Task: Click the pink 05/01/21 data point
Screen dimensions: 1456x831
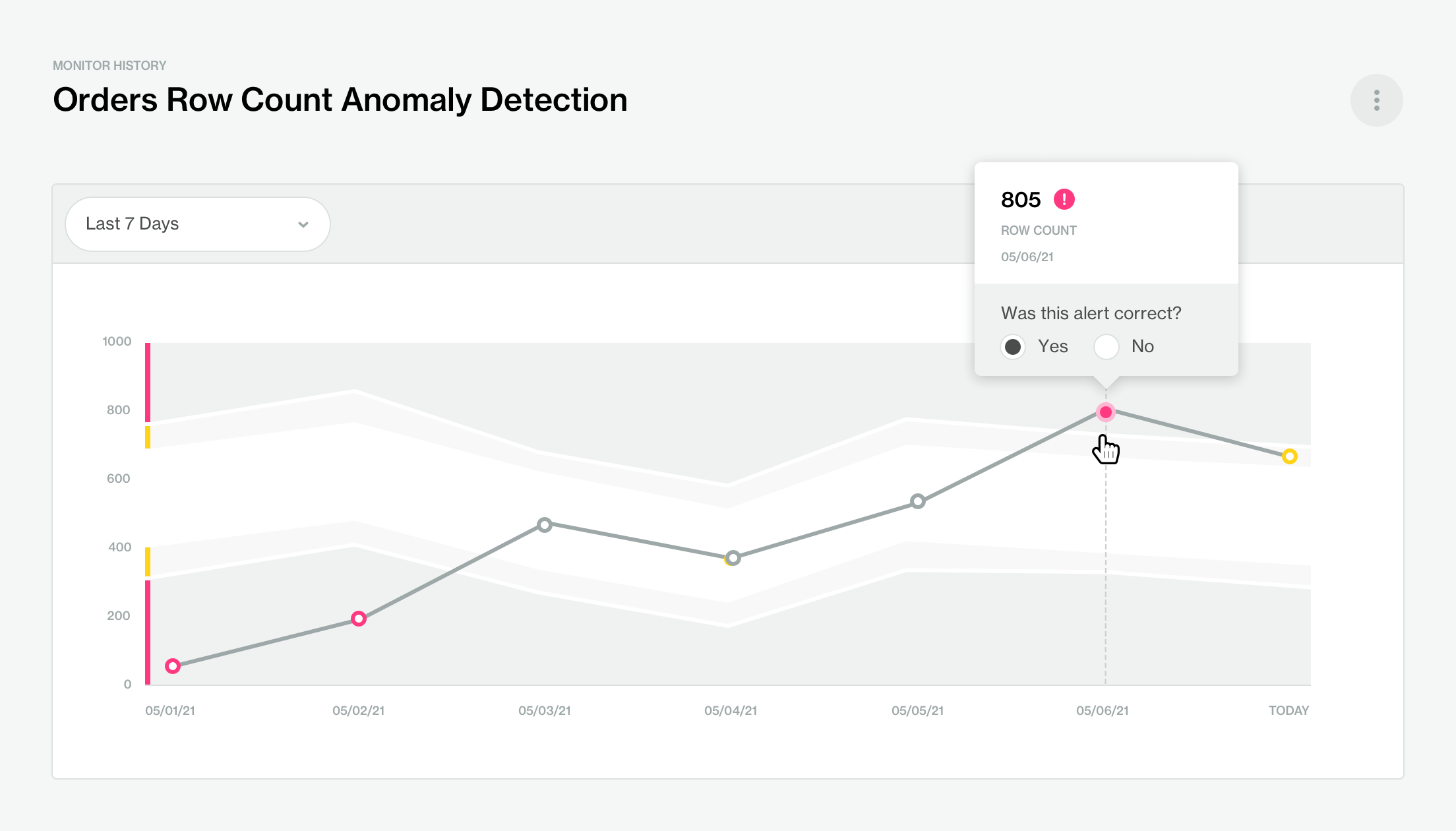Action: tap(173, 666)
